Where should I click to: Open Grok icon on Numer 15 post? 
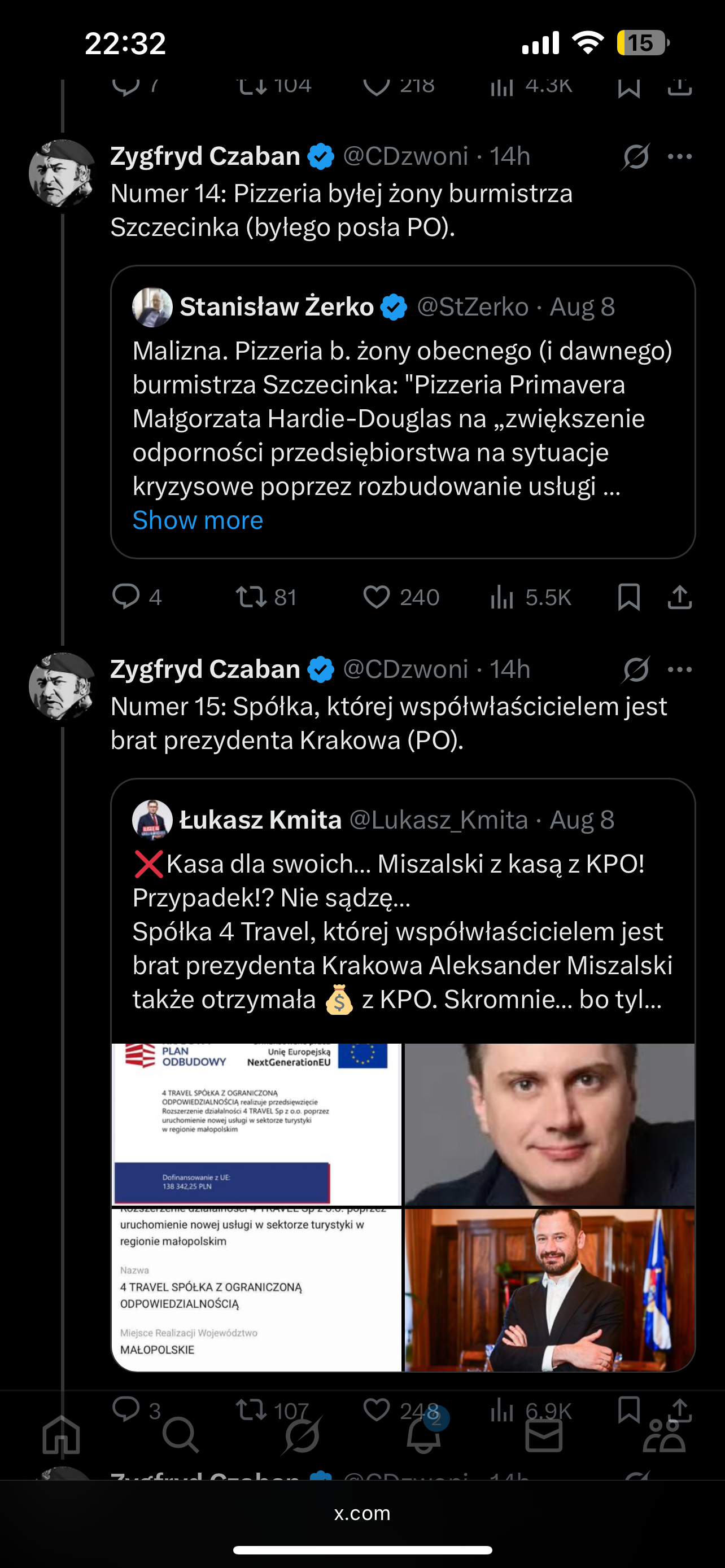(636, 669)
